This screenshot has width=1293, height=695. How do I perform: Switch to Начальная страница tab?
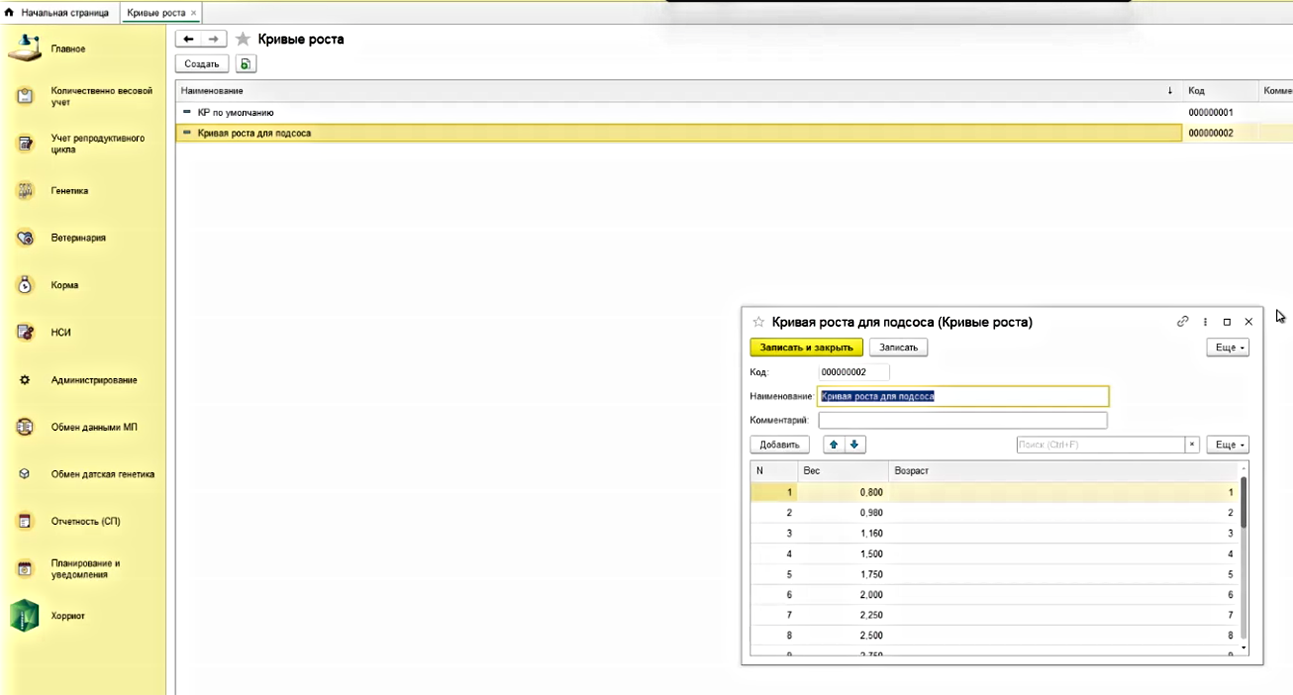click(x=58, y=13)
